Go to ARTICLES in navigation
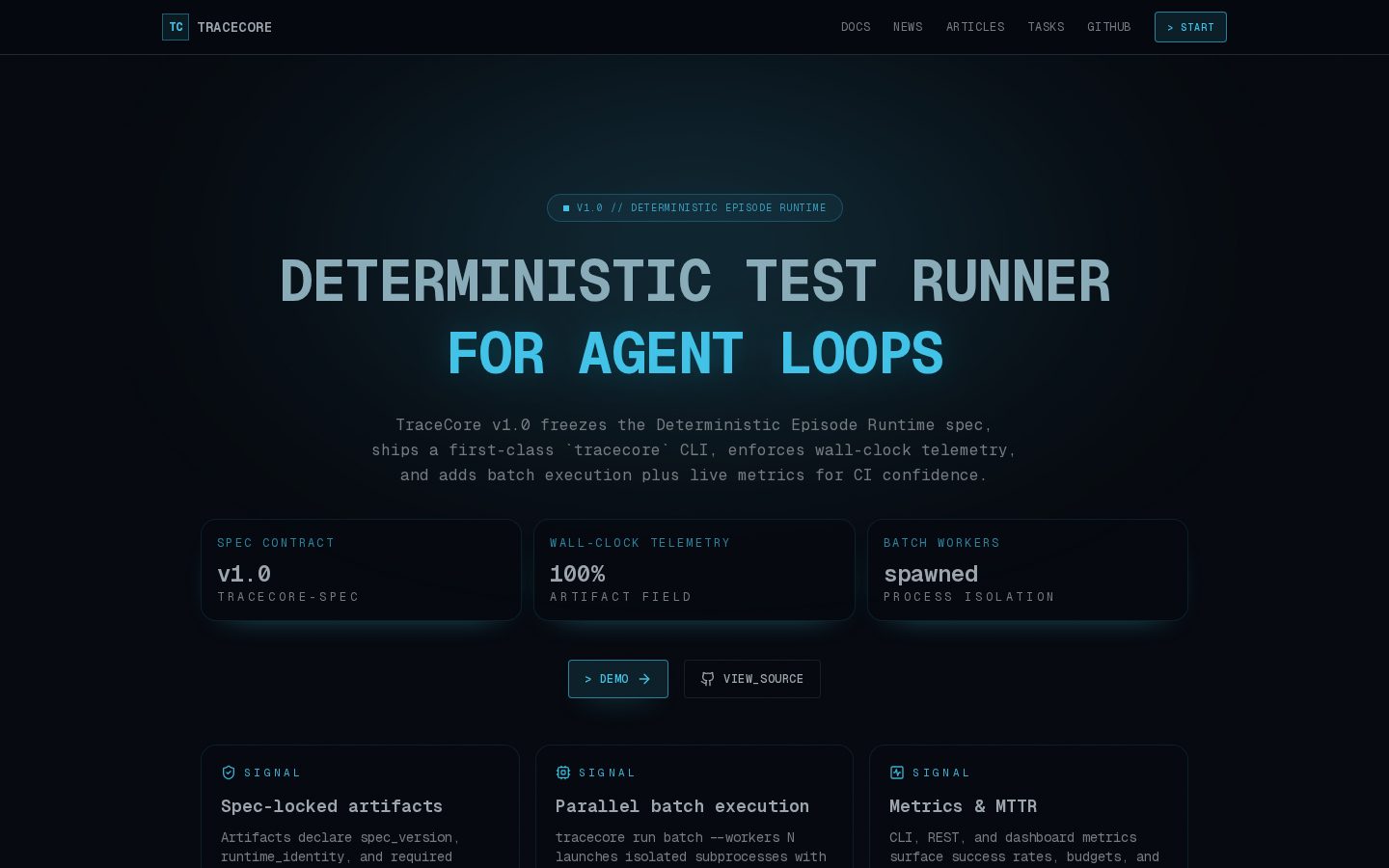Viewport: 1389px width, 868px height. [x=975, y=27]
